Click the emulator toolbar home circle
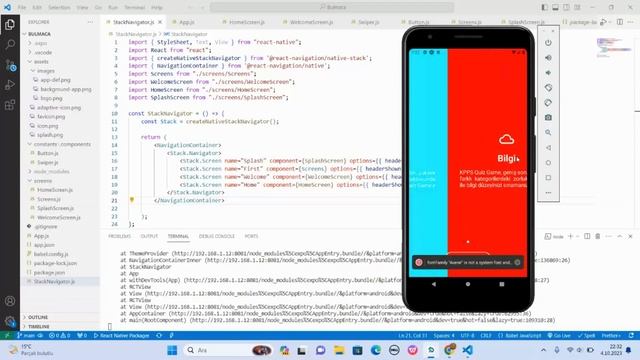Viewport: 640px width, 360px height. 548,162
